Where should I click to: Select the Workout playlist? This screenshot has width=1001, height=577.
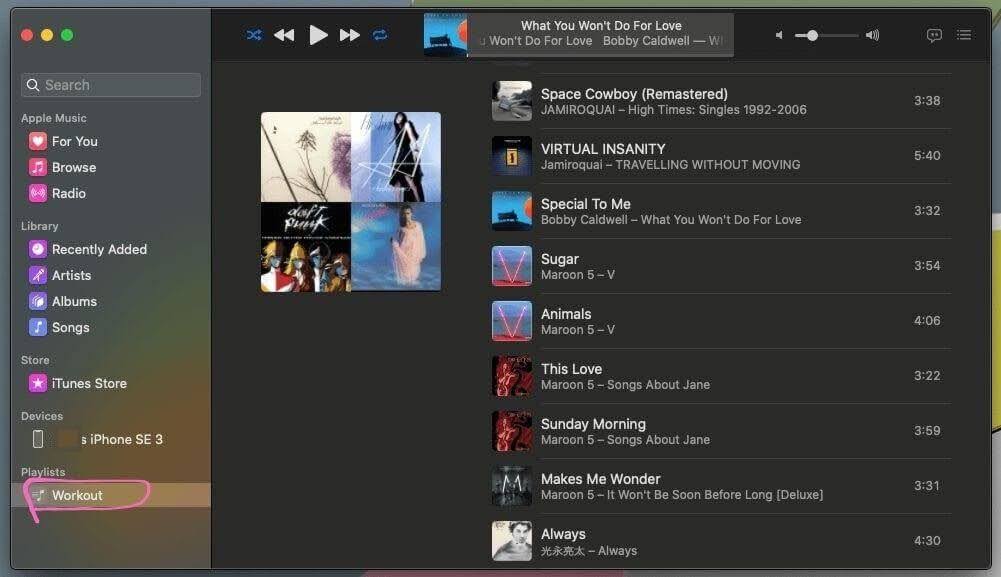tap(111, 495)
